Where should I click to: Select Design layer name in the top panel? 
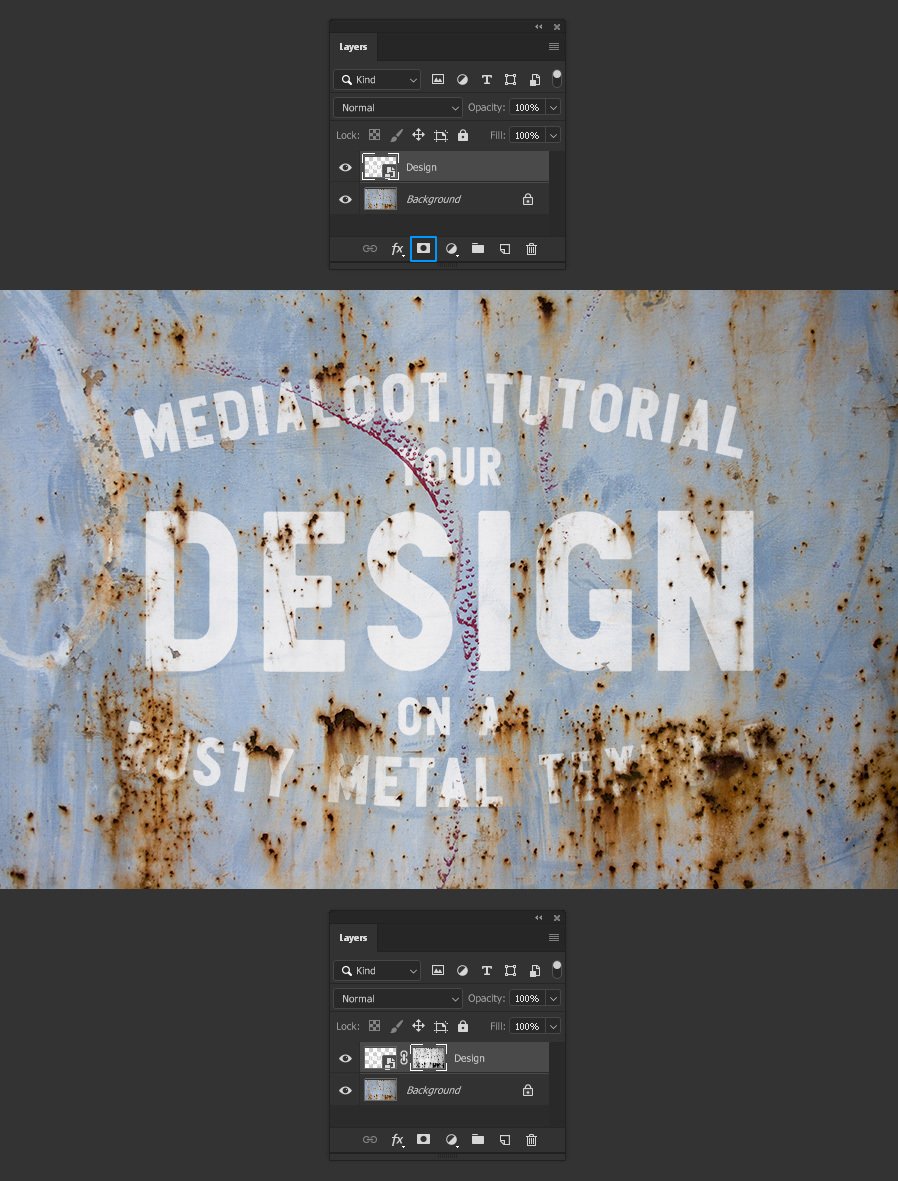(421, 167)
